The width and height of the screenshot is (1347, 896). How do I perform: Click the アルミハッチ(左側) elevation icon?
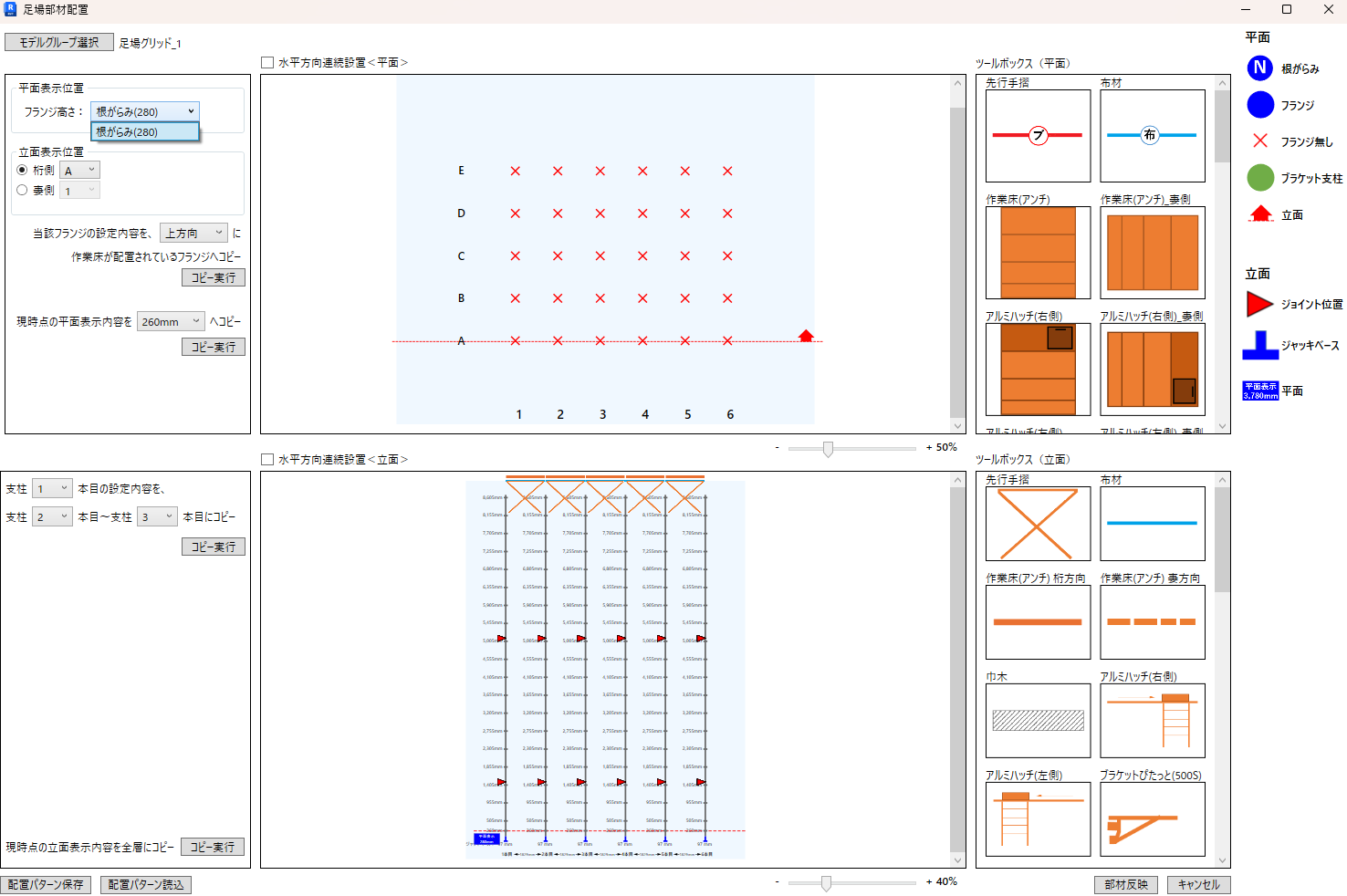[x=1038, y=819]
